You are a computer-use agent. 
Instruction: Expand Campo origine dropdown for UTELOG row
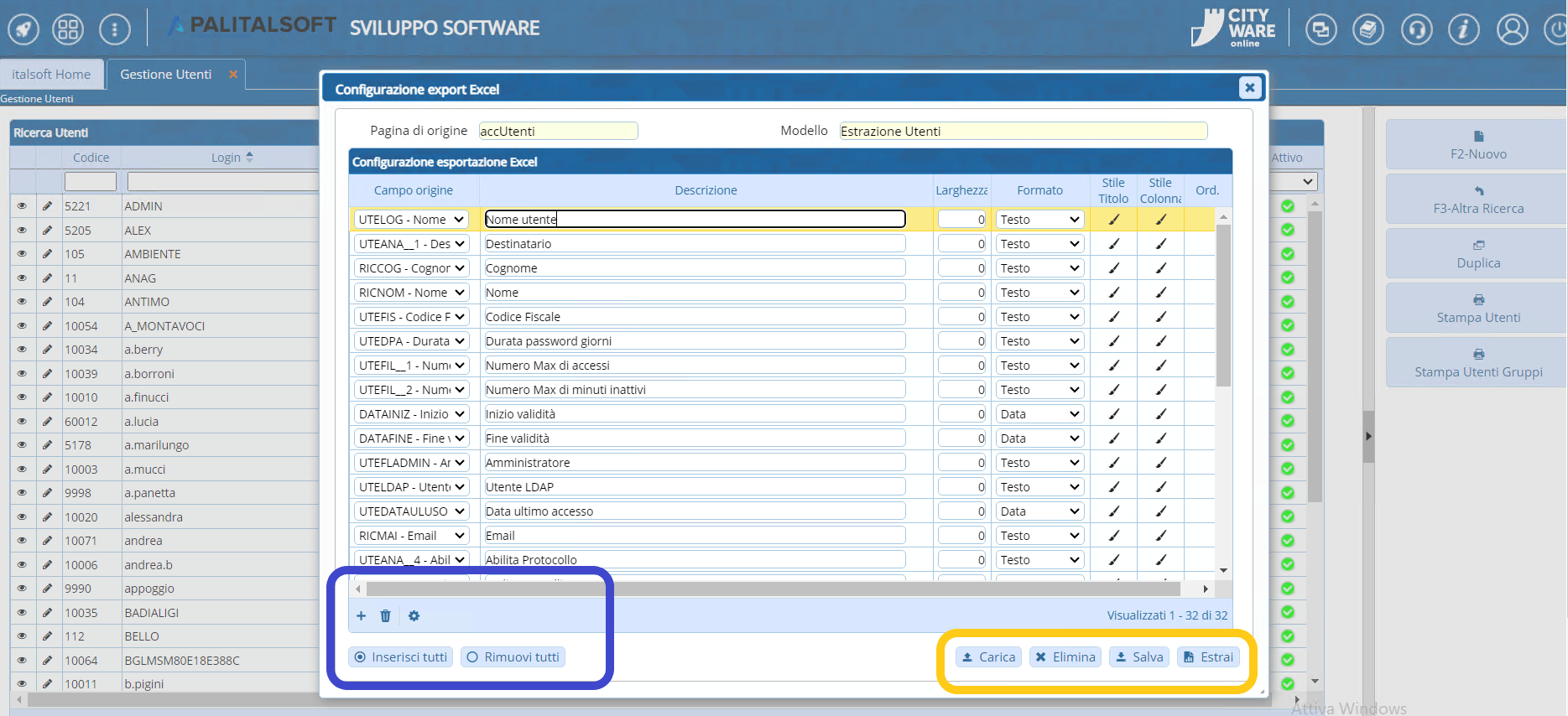[411, 220]
